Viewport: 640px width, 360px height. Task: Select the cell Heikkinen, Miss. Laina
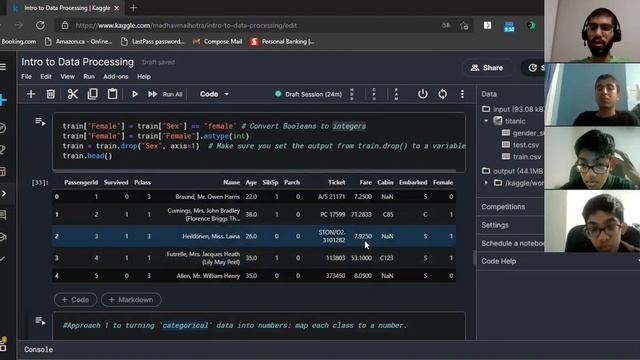[x=211, y=236]
